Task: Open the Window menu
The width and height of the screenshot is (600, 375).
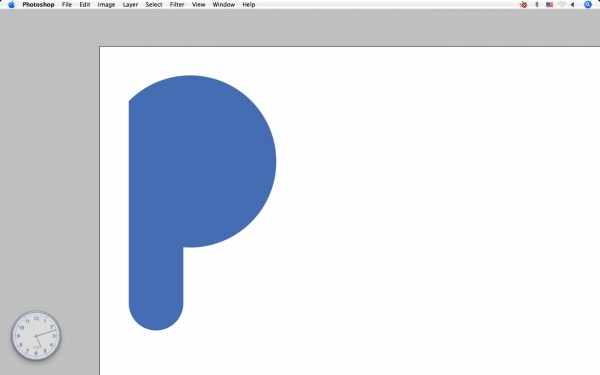Action: pos(224,5)
